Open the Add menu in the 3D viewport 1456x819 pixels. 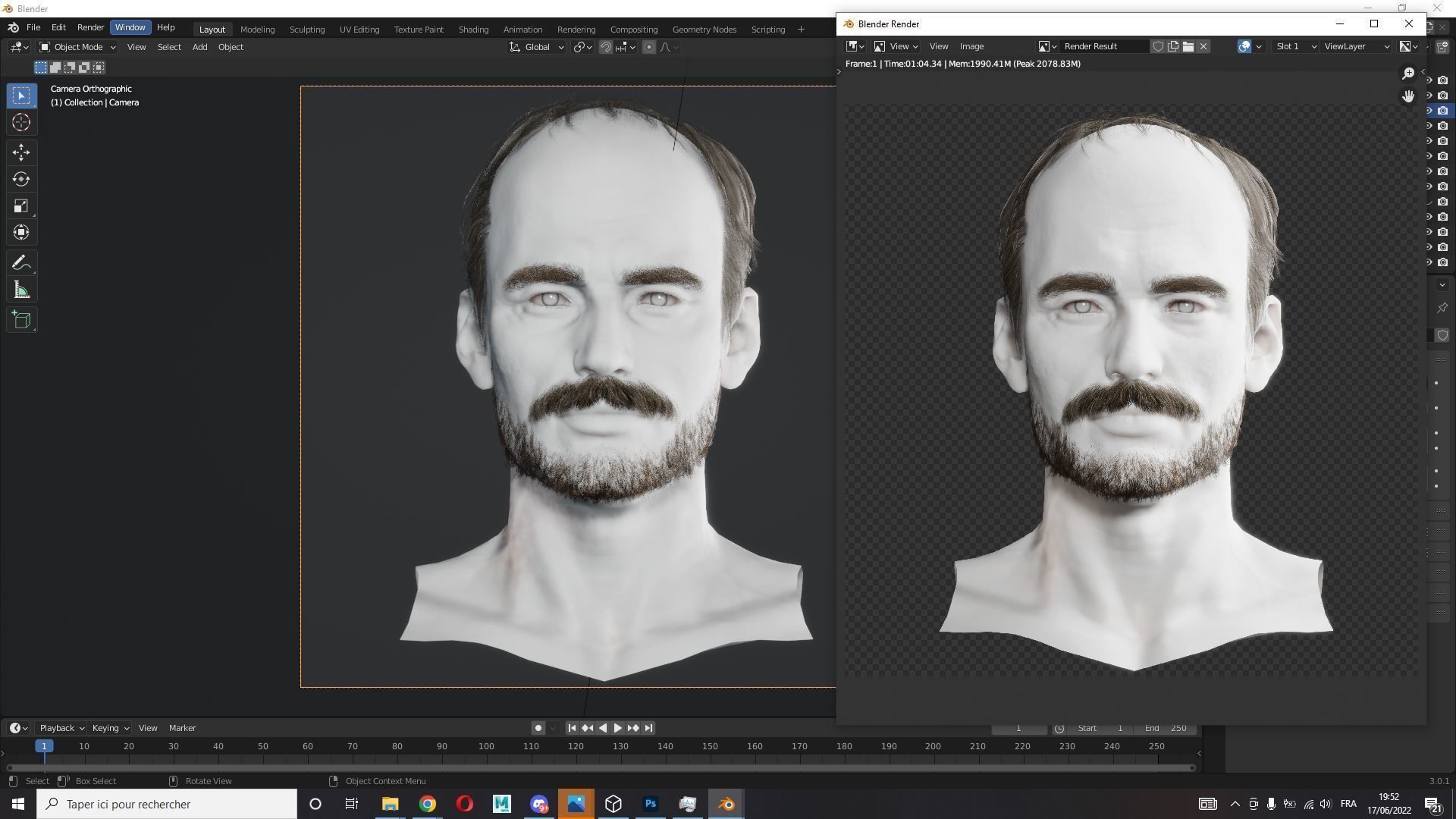(199, 47)
